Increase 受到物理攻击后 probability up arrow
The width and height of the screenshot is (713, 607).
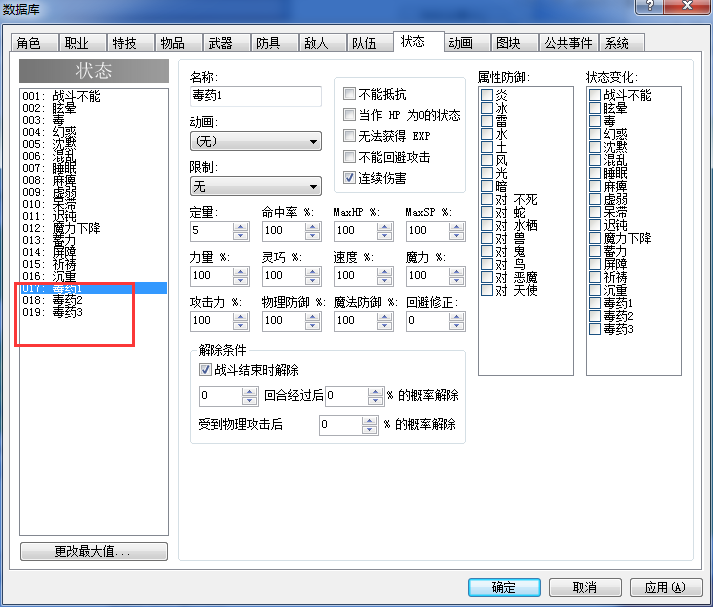click(370, 420)
